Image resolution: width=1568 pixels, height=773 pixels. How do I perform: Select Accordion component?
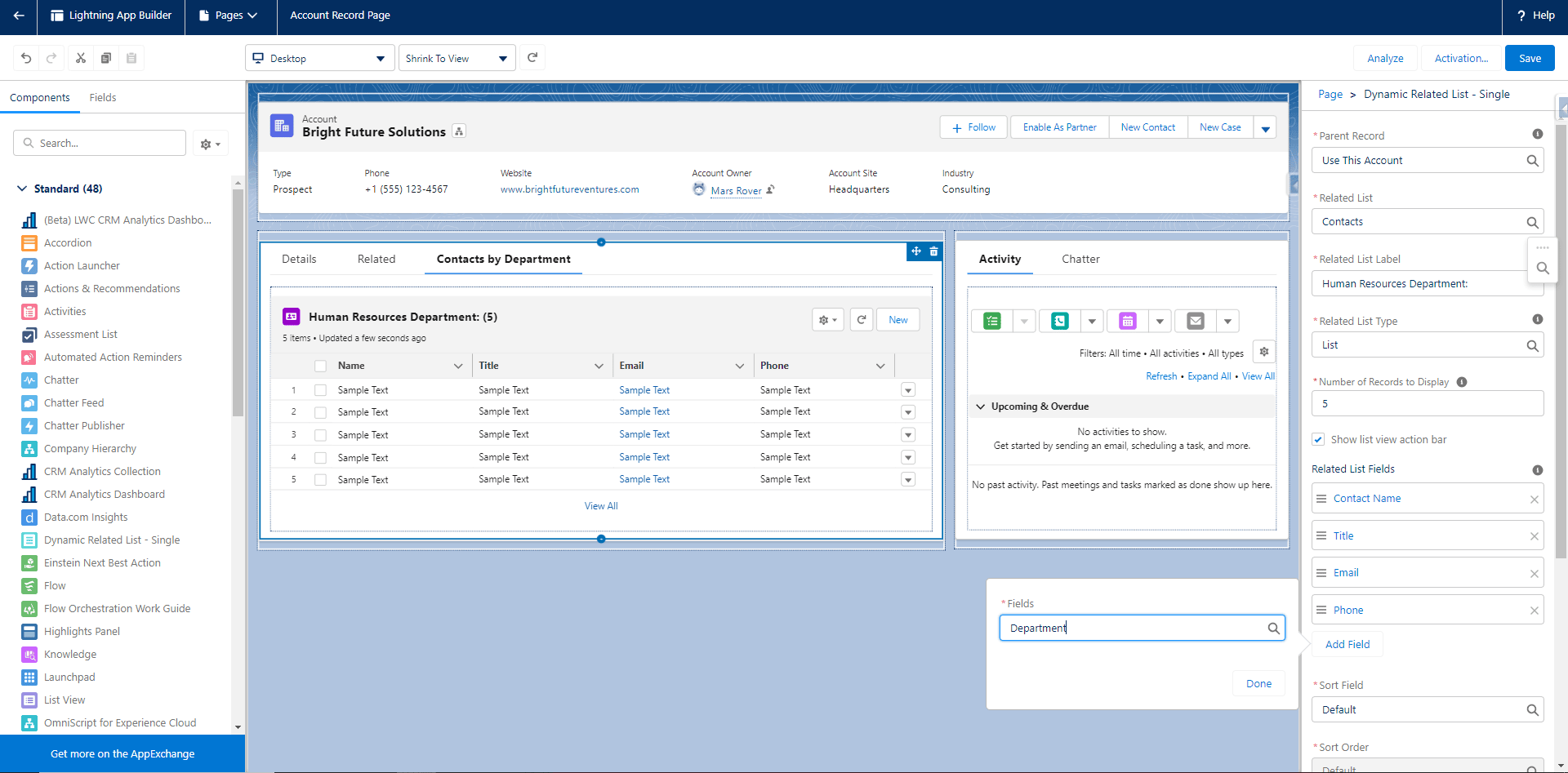click(x=68, y=243)
